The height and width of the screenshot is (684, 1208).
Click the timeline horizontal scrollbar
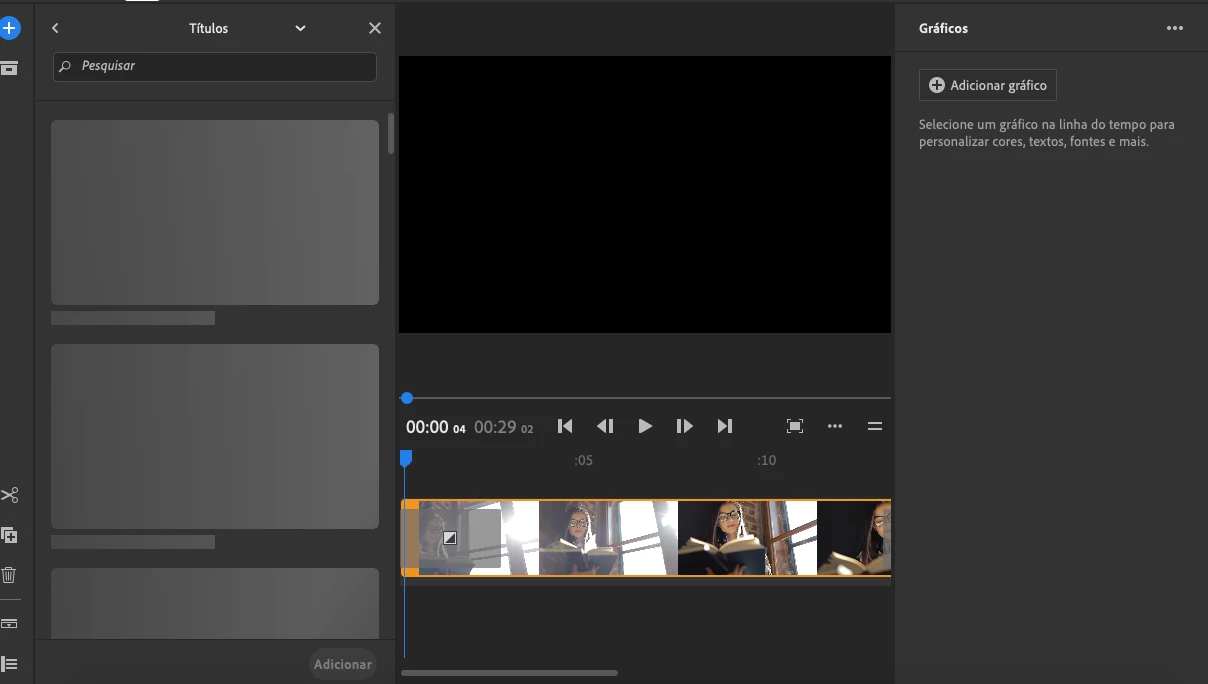coord(509,673)
